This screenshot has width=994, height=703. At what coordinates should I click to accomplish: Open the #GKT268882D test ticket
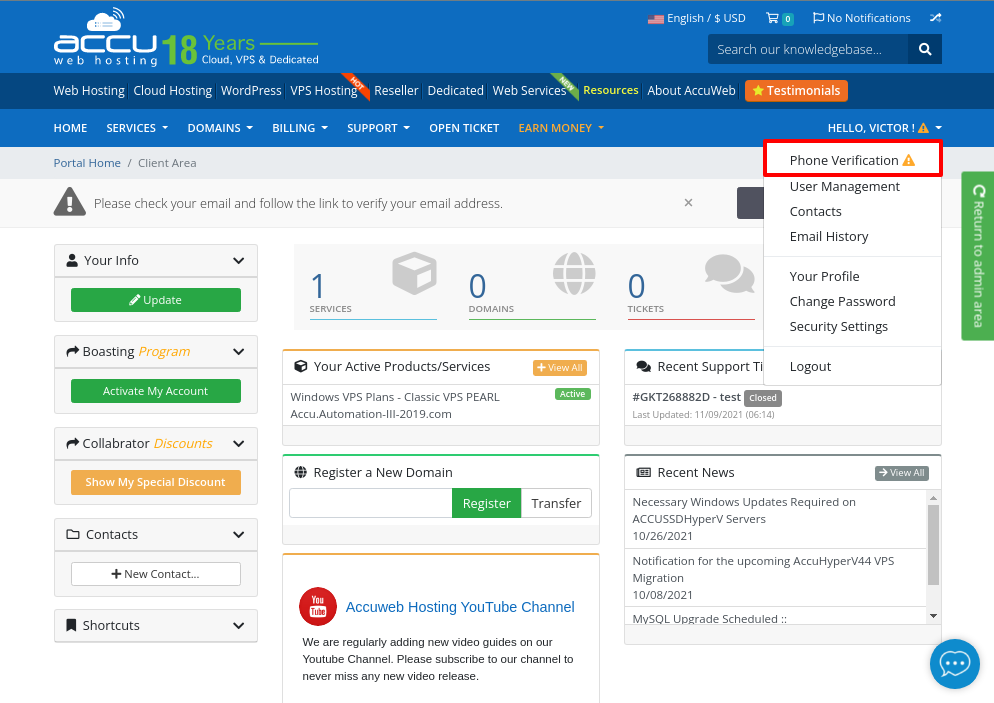687,397
